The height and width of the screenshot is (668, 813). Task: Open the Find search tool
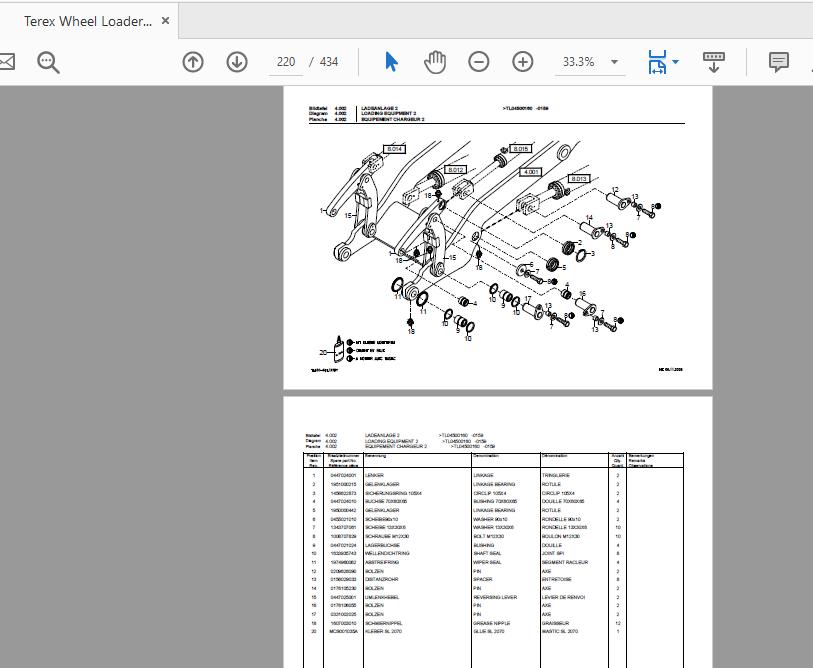[x=46, y=61]
